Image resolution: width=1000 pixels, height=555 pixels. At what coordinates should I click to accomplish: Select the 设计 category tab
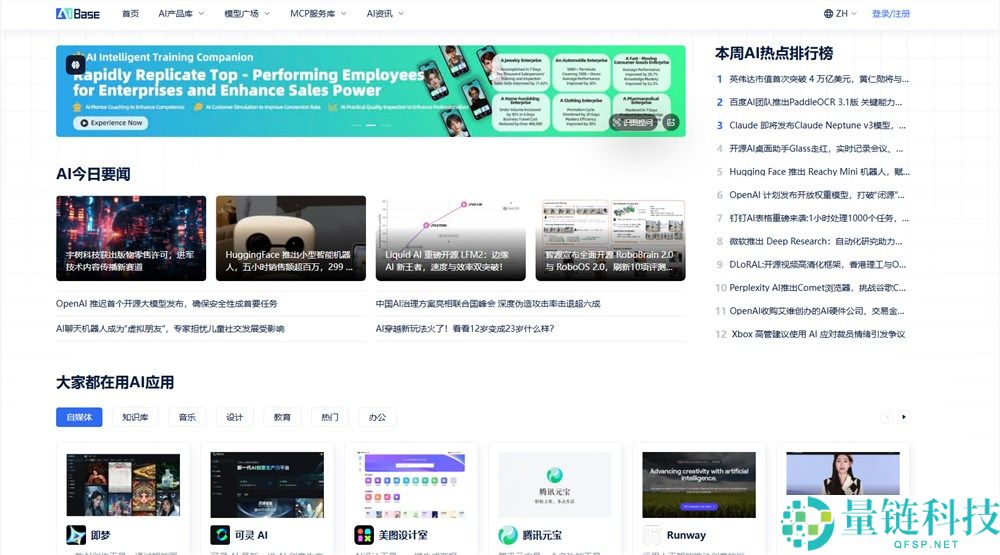tap(235, 417)
